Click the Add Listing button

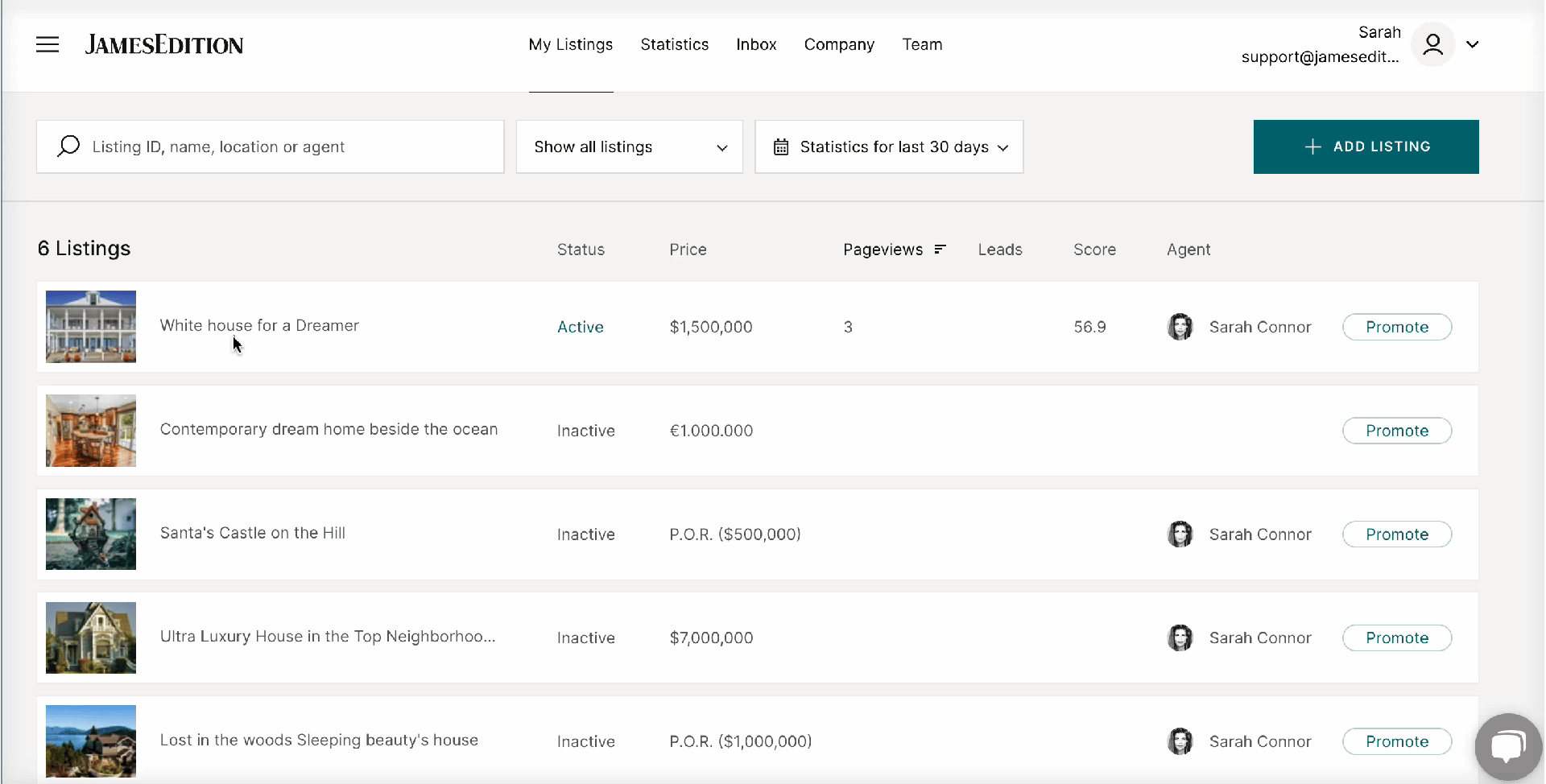pos(1366,146)
